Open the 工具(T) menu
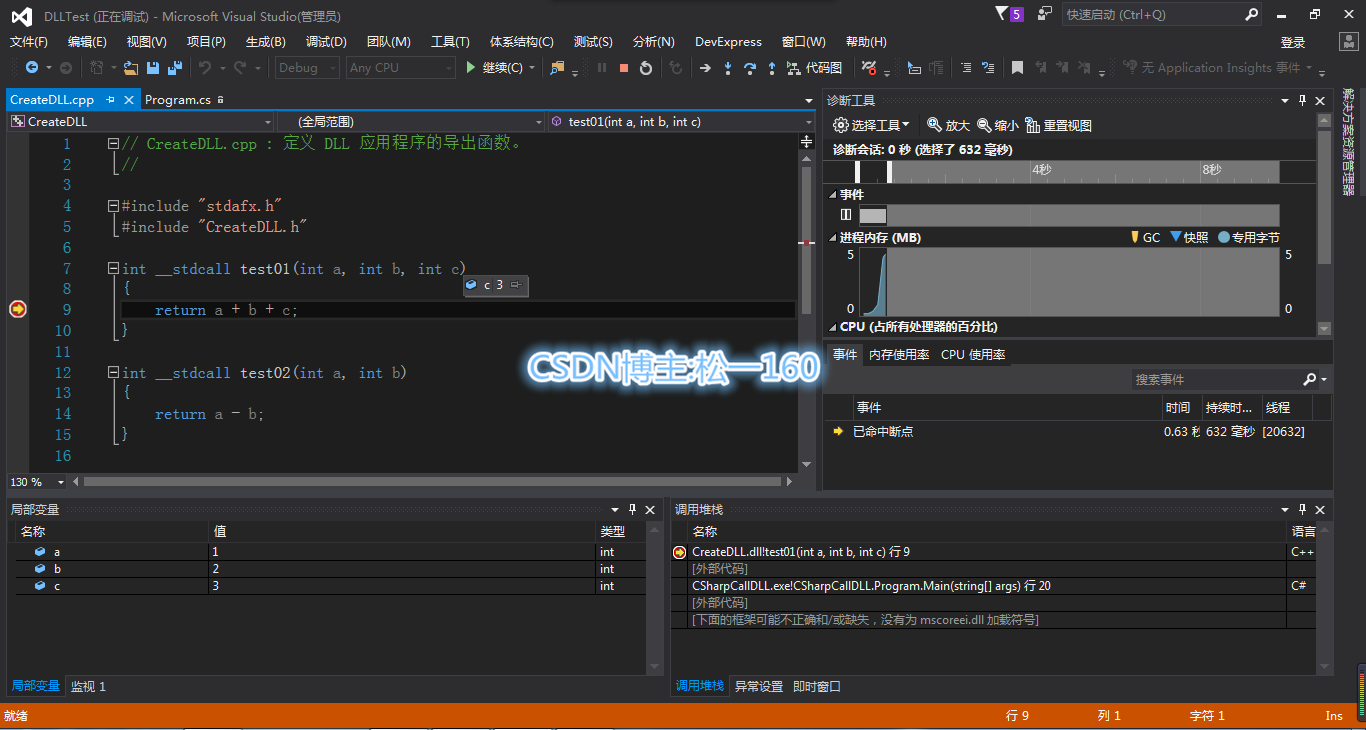1366x730 pixels. (450, 42)
